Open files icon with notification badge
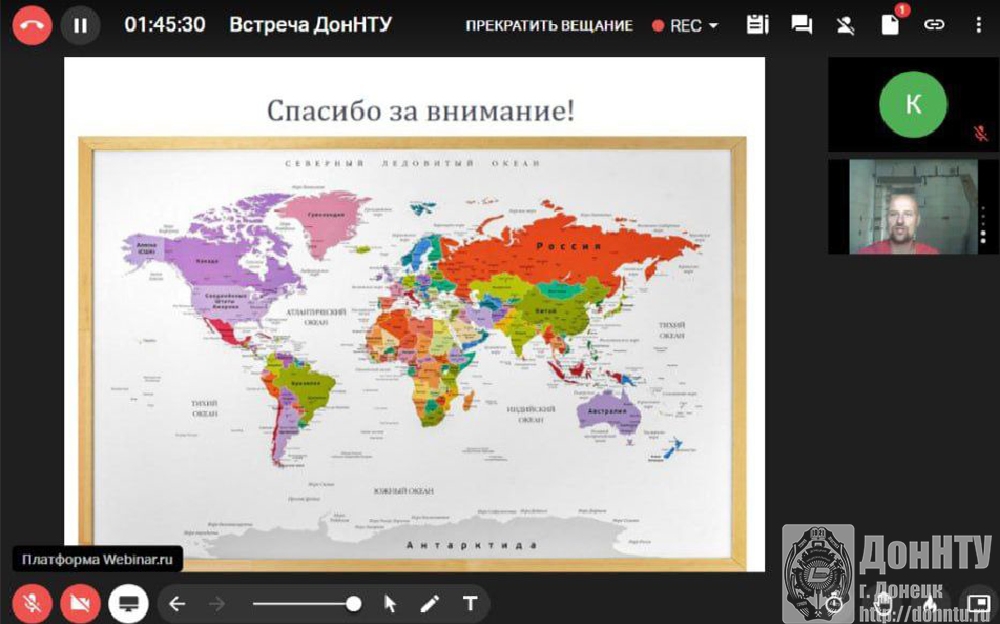1000x624 pixels. tap(890, 25)
